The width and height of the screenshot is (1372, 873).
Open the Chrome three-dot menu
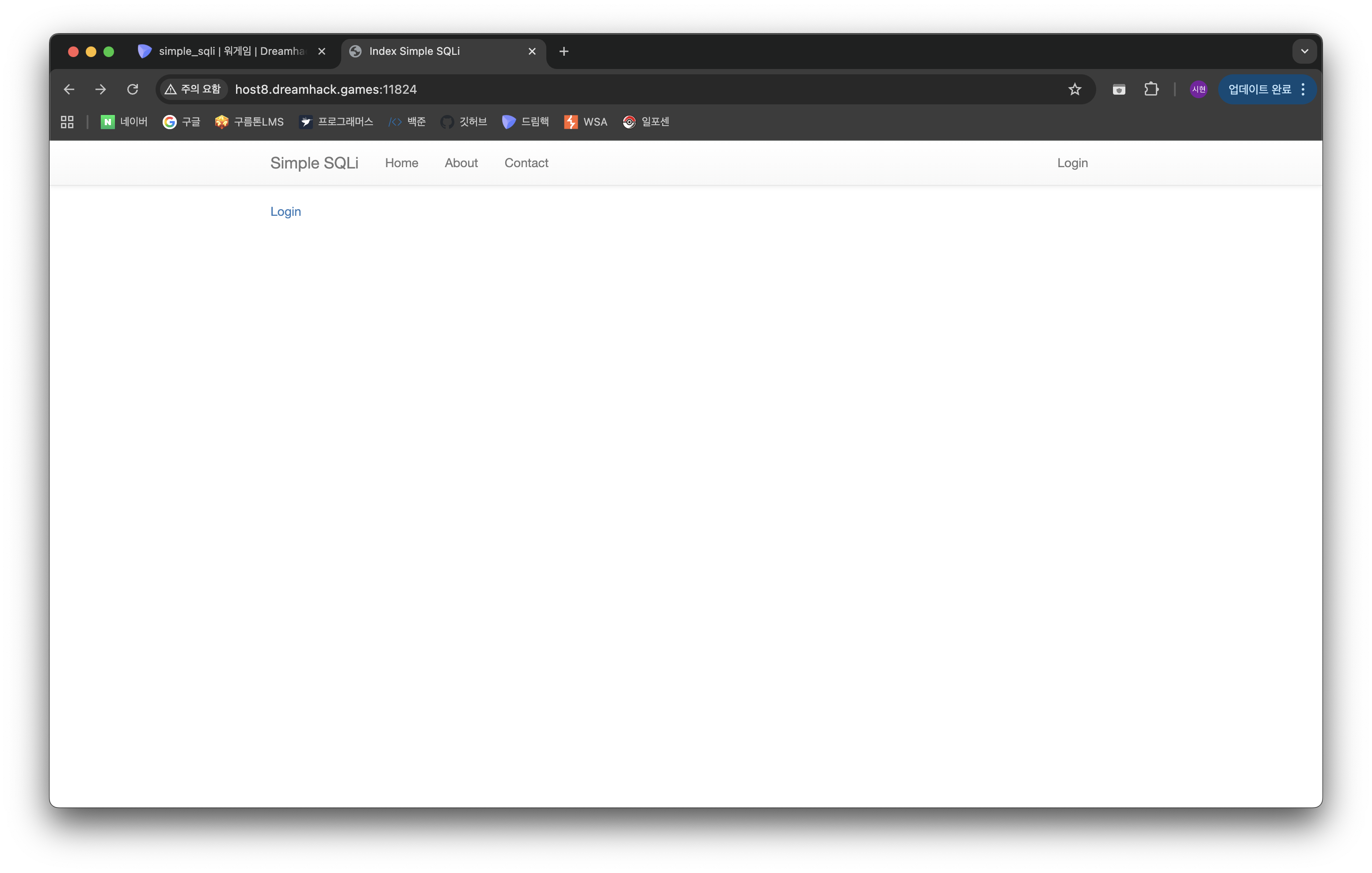pos(1303,89)
